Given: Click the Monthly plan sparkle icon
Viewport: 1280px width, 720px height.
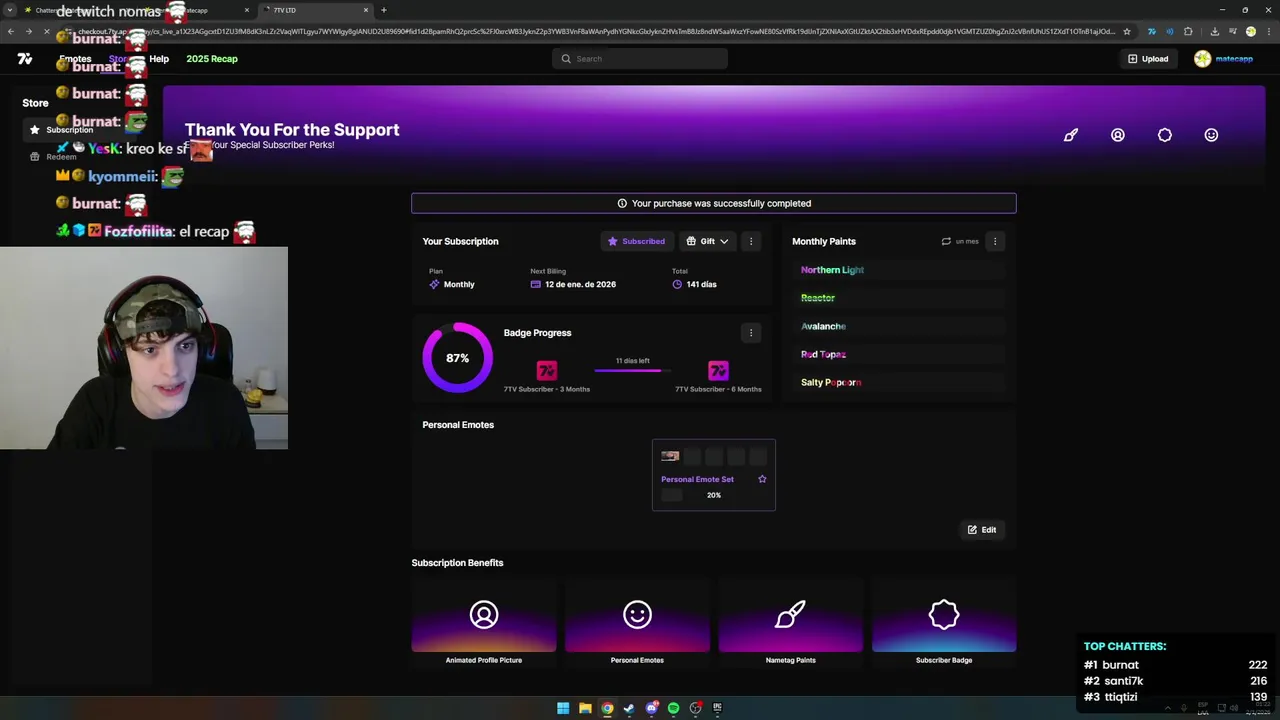Looking at the screenshot, I should [434, 284].
